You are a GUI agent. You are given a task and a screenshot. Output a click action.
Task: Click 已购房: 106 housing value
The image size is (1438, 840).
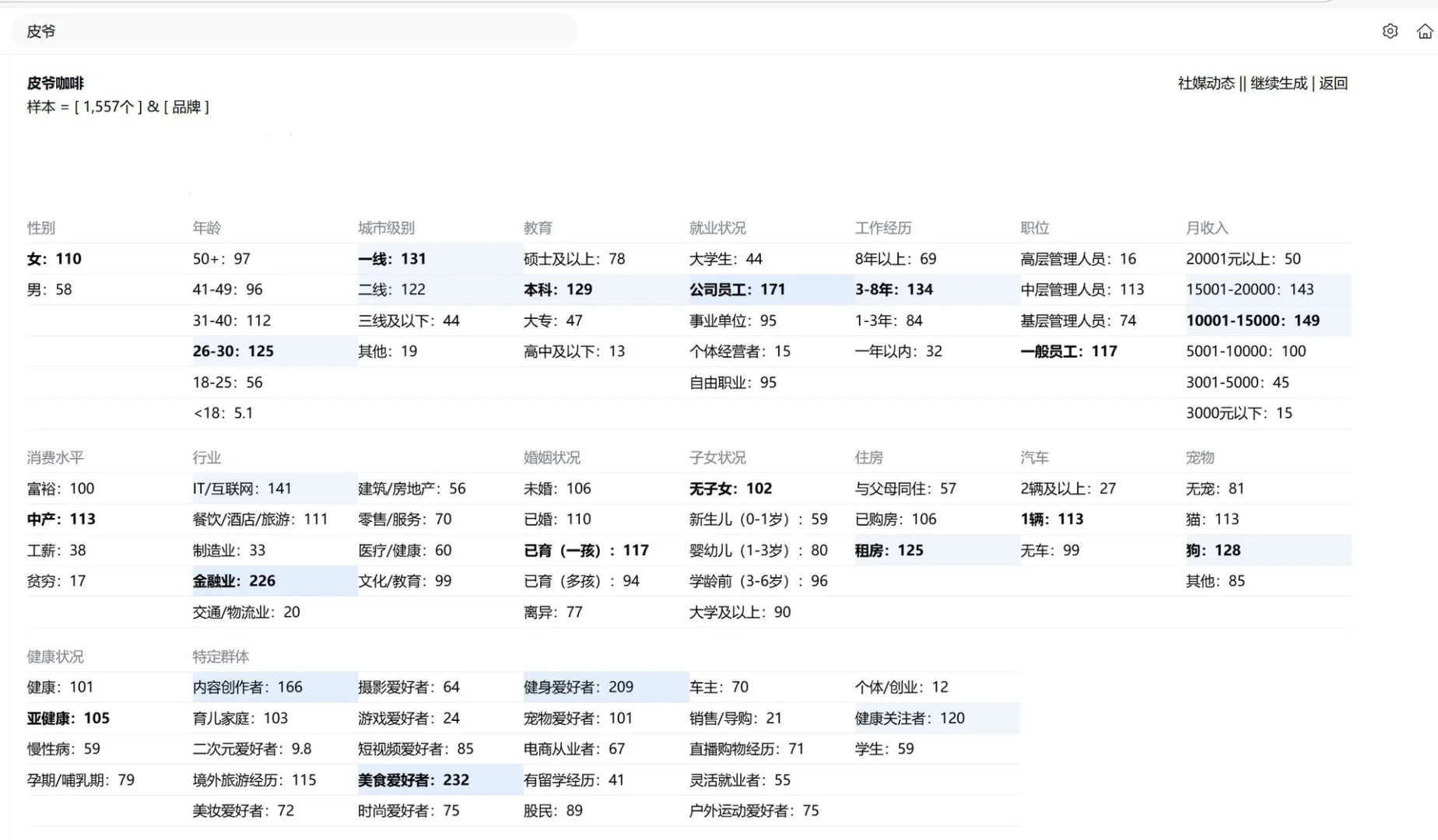coord(896,520)
